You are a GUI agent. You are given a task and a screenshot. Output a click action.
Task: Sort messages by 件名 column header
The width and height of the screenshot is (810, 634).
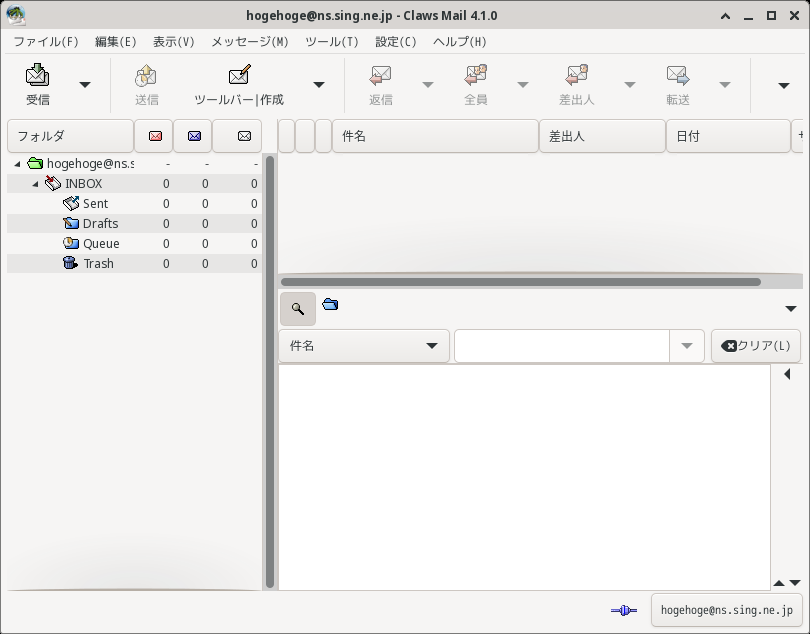coord(435,136)
